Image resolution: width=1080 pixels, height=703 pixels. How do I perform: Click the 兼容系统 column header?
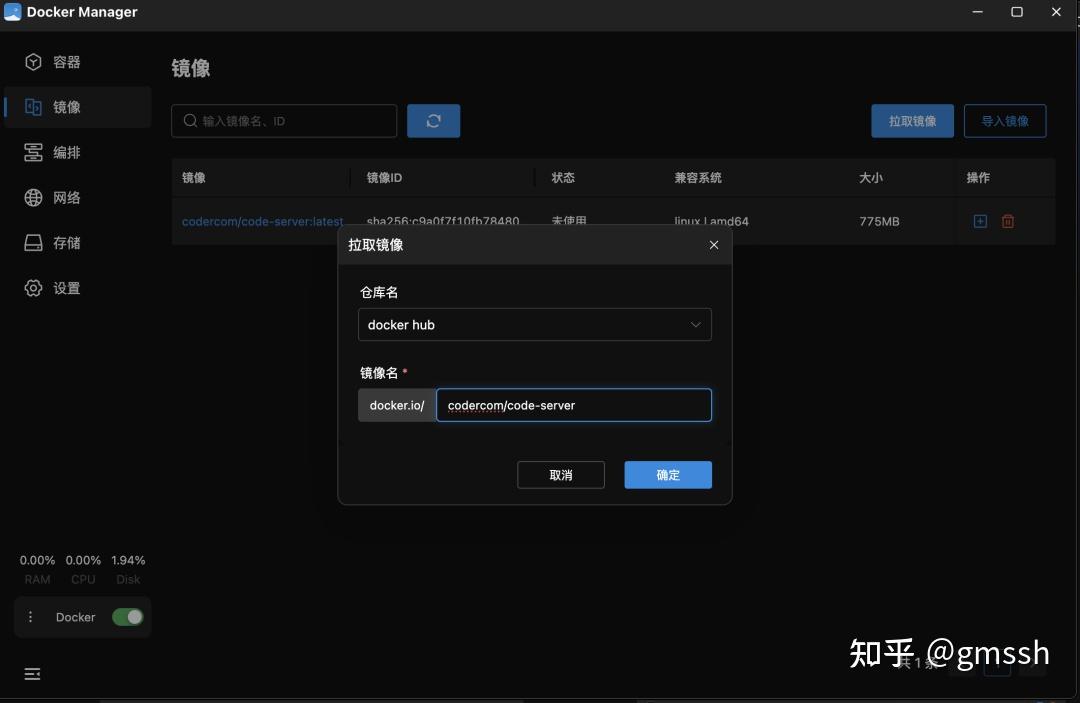click(x=698, y=178)
